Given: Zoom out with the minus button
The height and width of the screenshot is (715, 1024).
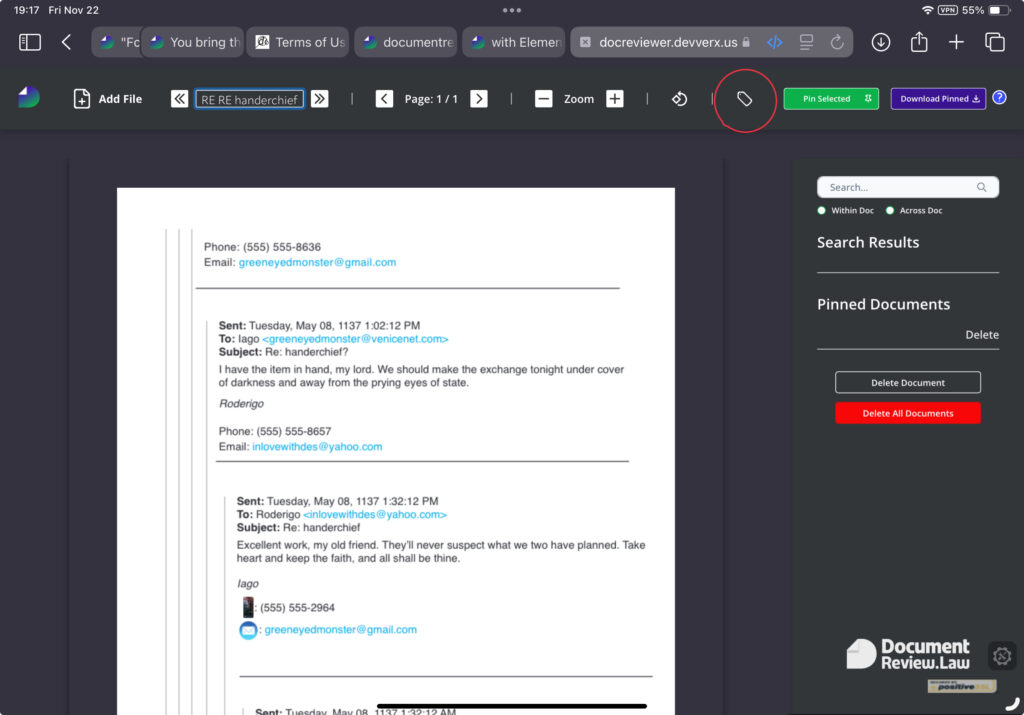Looking at the screenshot, I should point(543,99).
